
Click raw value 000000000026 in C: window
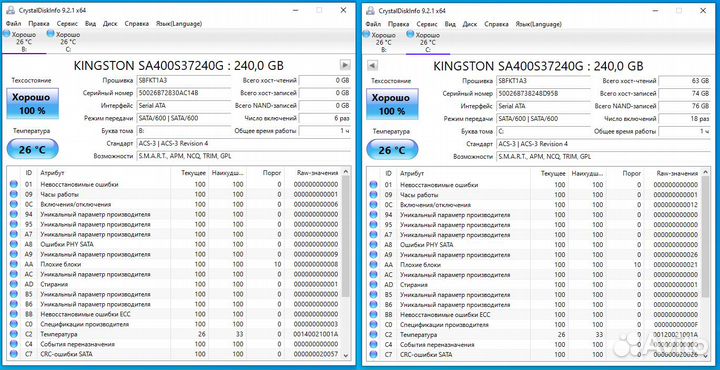(x=677, y=255)
